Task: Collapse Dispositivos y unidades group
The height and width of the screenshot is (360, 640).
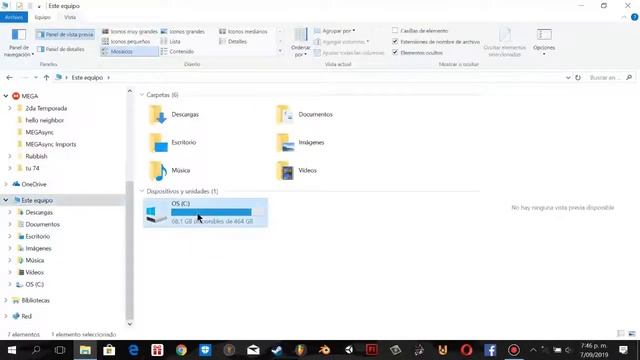Action: pos(142,191)
